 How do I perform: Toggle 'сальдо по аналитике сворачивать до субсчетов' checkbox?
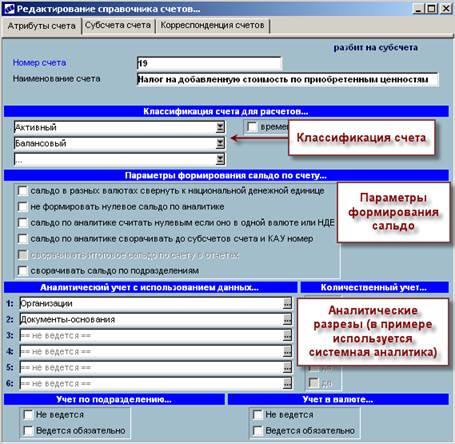pos(23,239)
